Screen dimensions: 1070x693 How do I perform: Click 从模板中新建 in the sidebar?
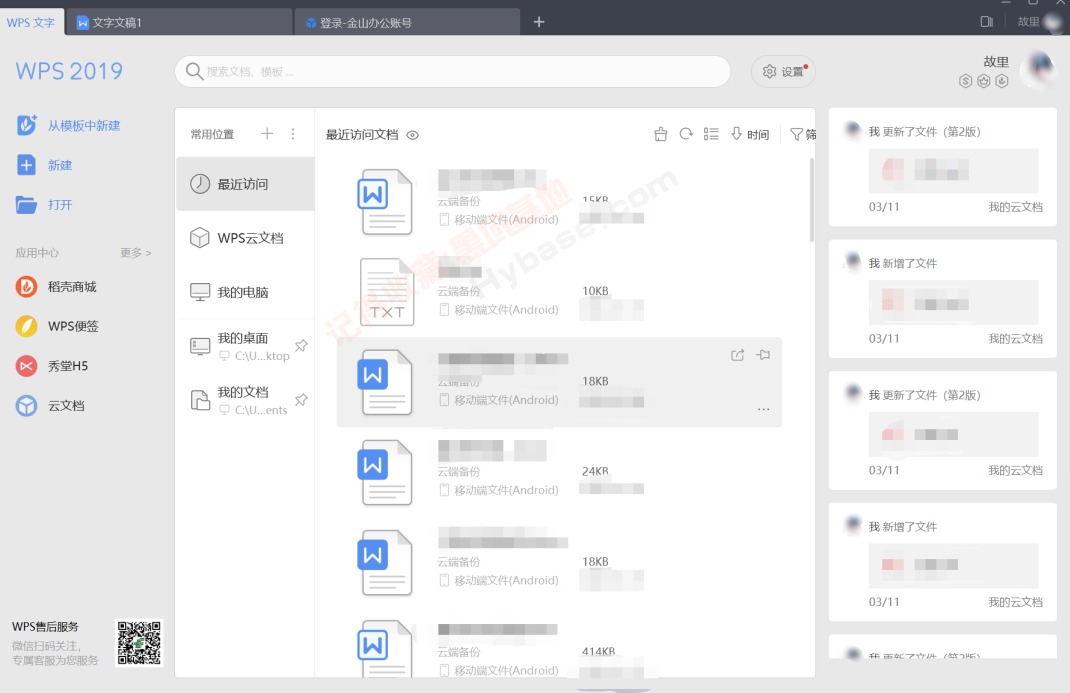pyautogui.click(x=68, y=126)
